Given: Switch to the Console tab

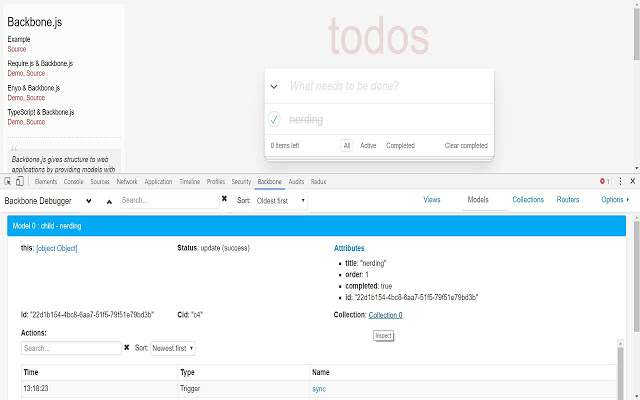Looking at the screenshot, I should (x=73, y=182).
